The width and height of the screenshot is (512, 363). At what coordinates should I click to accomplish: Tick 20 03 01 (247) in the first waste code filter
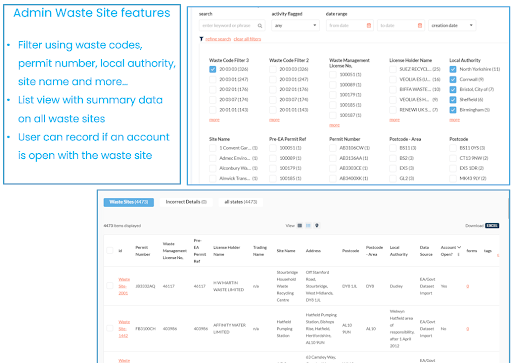pos(213,79)
